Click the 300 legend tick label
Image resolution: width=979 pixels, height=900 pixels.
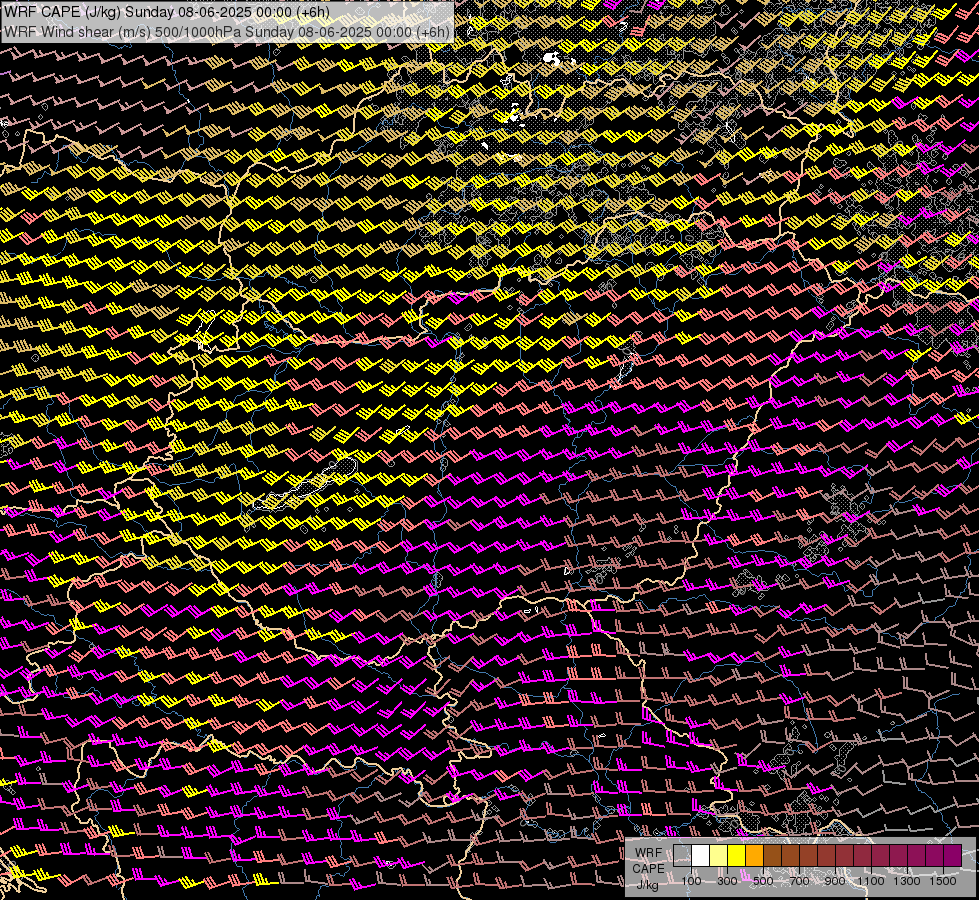(x=727, y=881)
